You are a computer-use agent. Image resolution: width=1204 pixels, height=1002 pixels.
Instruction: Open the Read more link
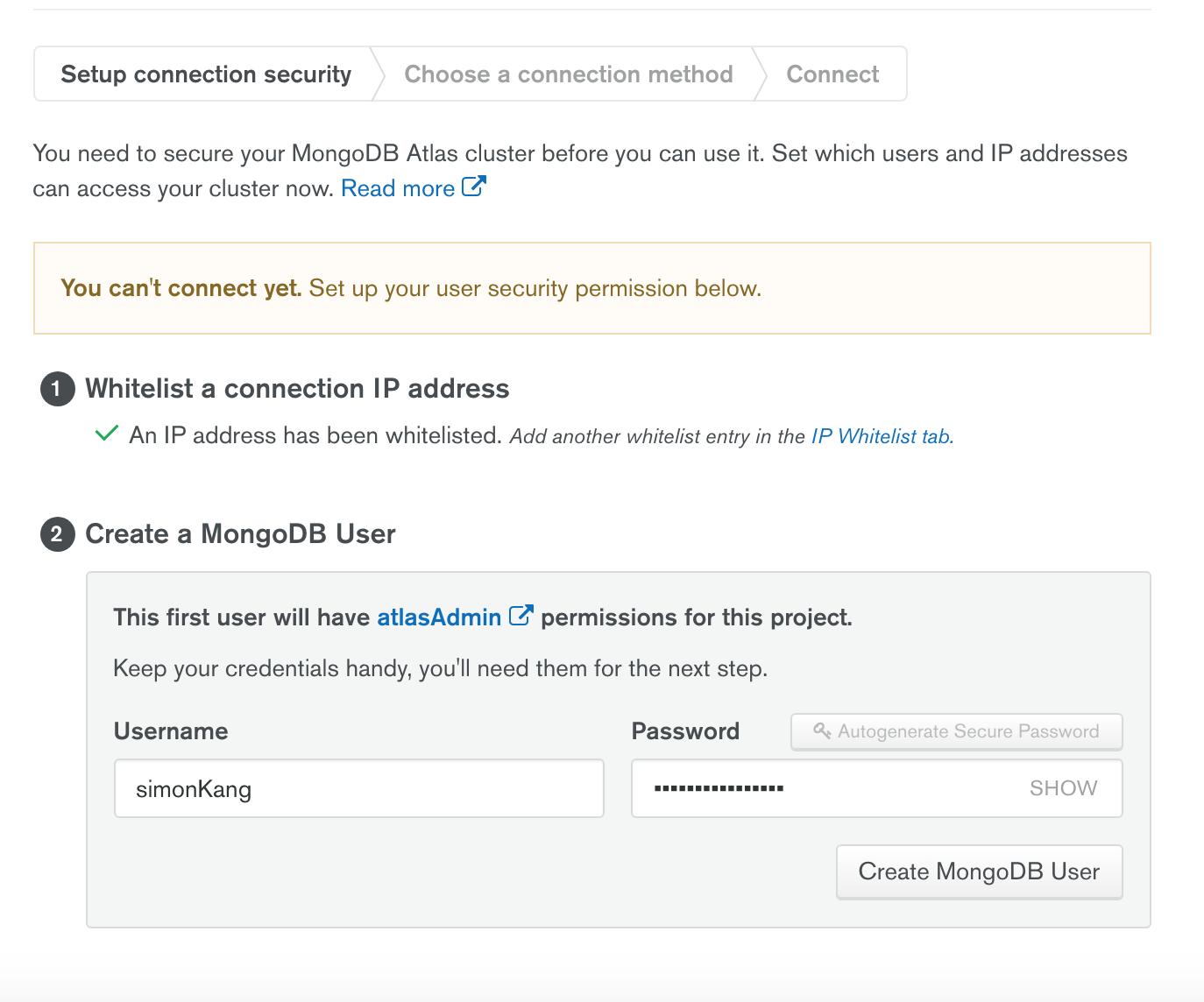398,188
